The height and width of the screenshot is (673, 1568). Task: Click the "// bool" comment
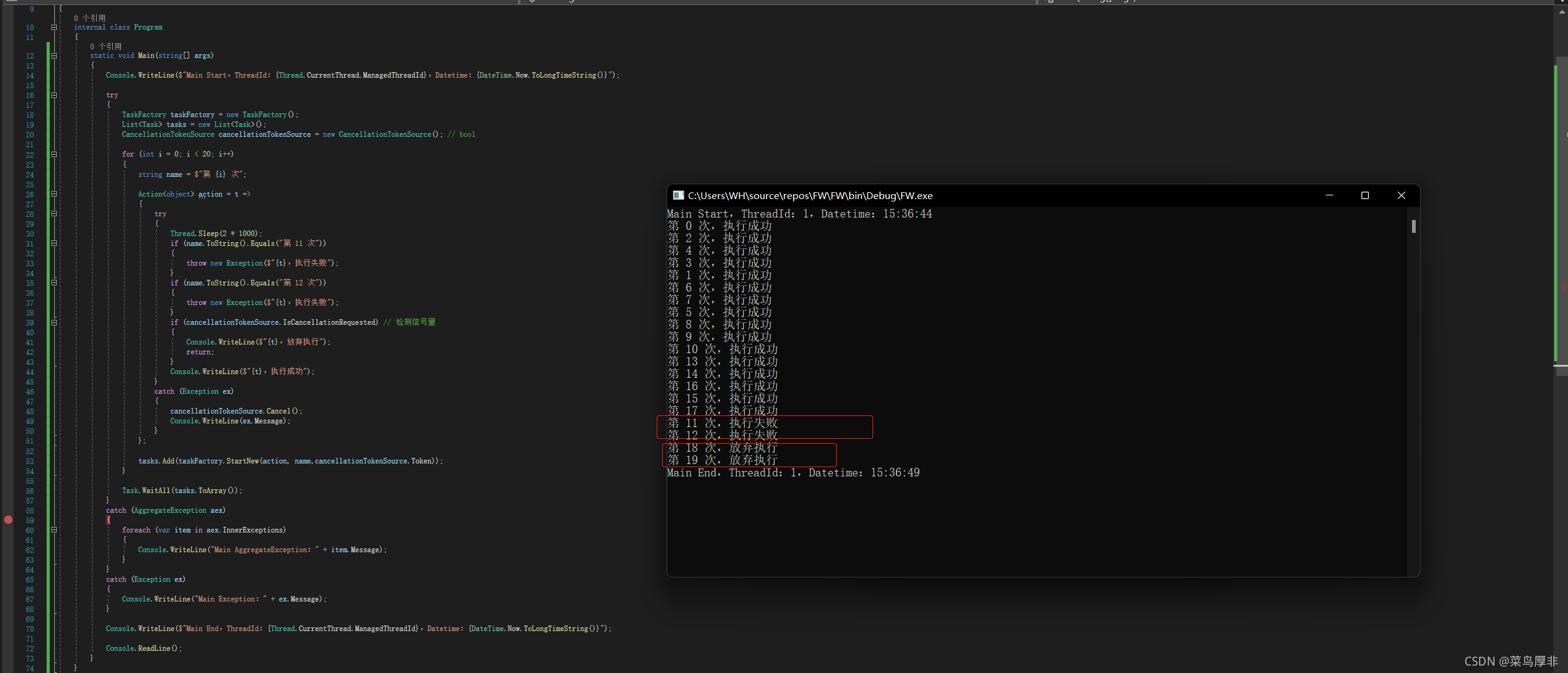tap(461, 134)
